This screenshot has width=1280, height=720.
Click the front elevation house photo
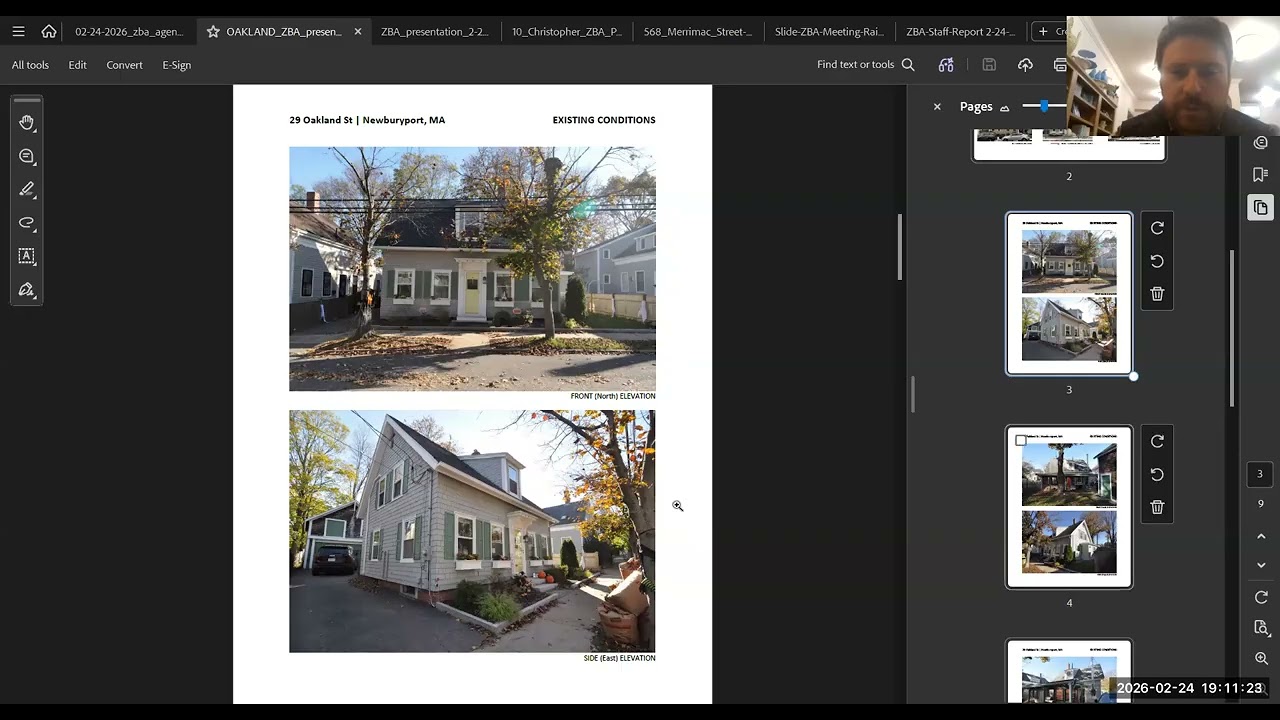[472, 269]
